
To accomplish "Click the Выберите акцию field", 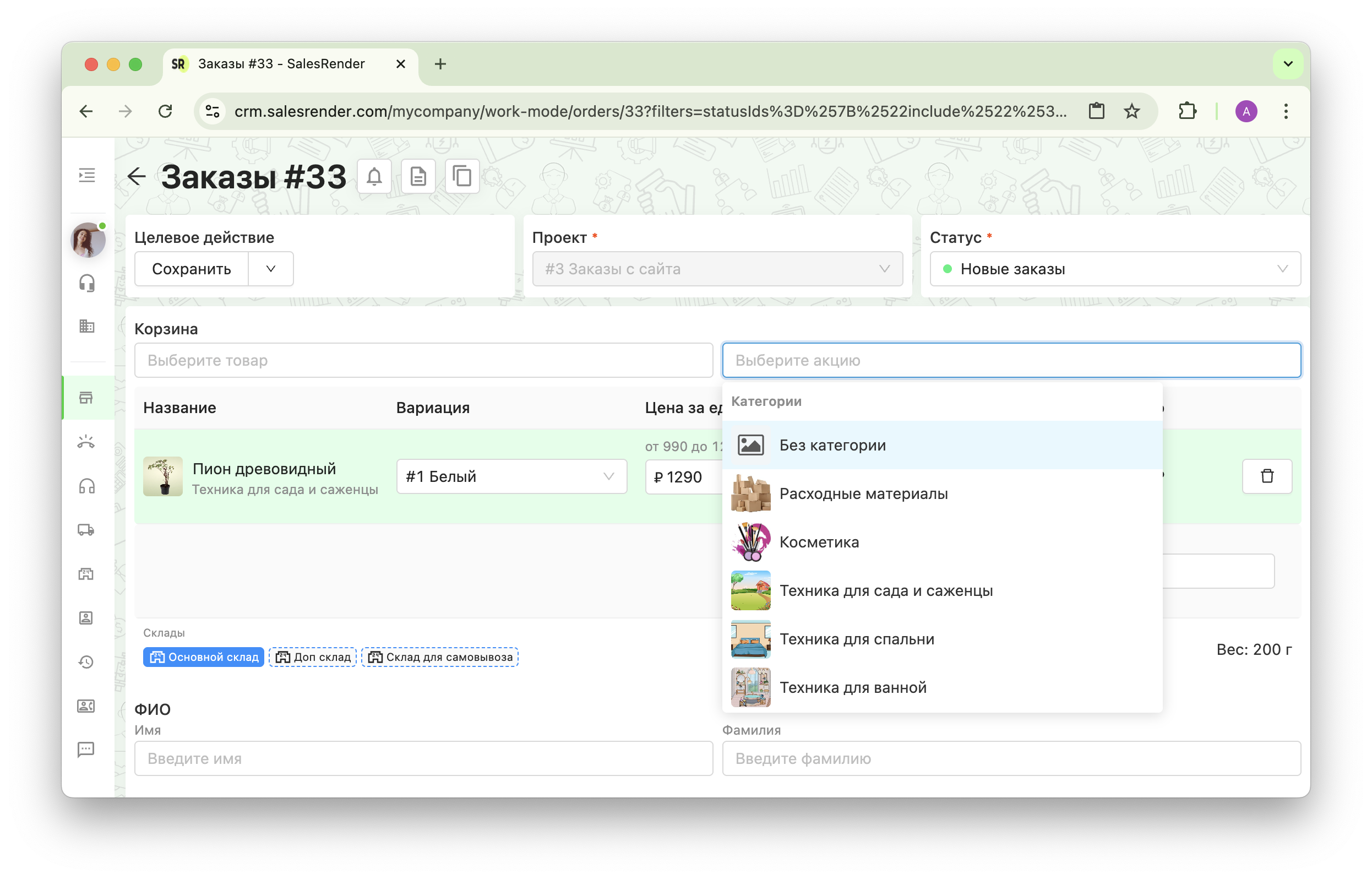I will coord(1011,360).
